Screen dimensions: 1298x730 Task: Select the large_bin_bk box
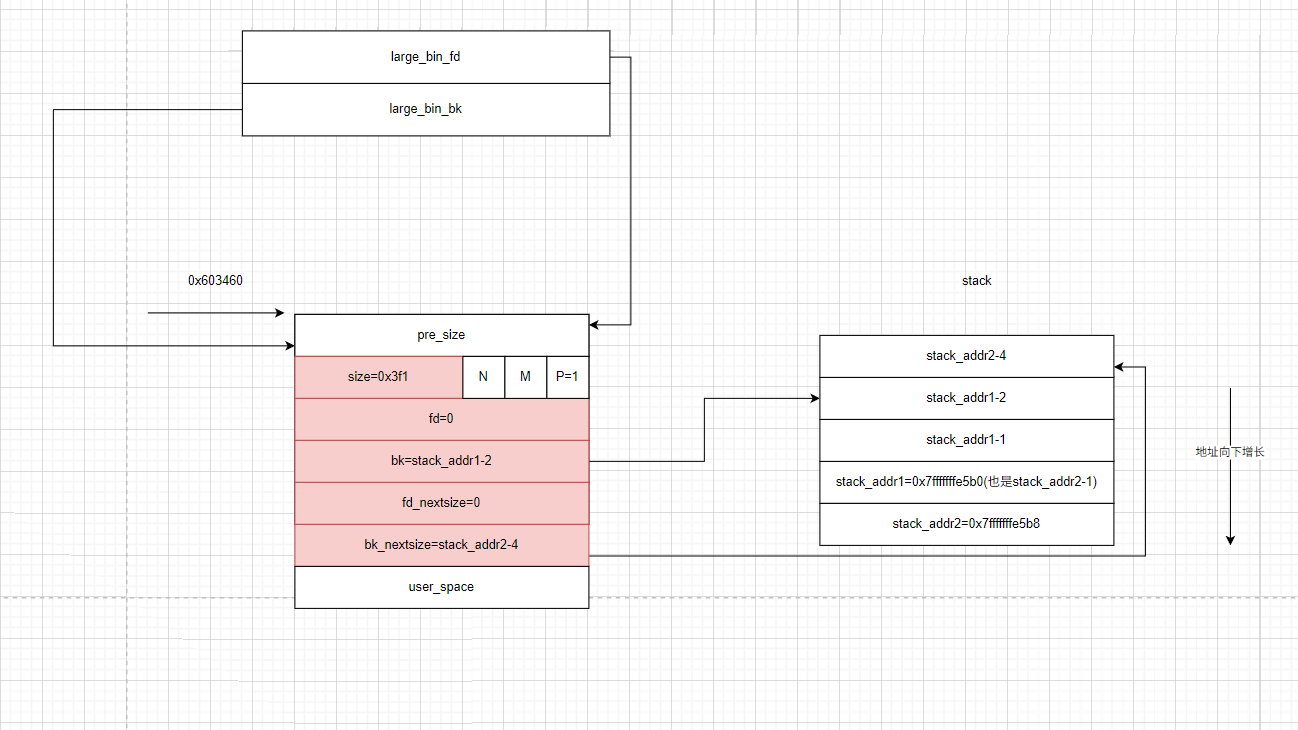point(425,109)
